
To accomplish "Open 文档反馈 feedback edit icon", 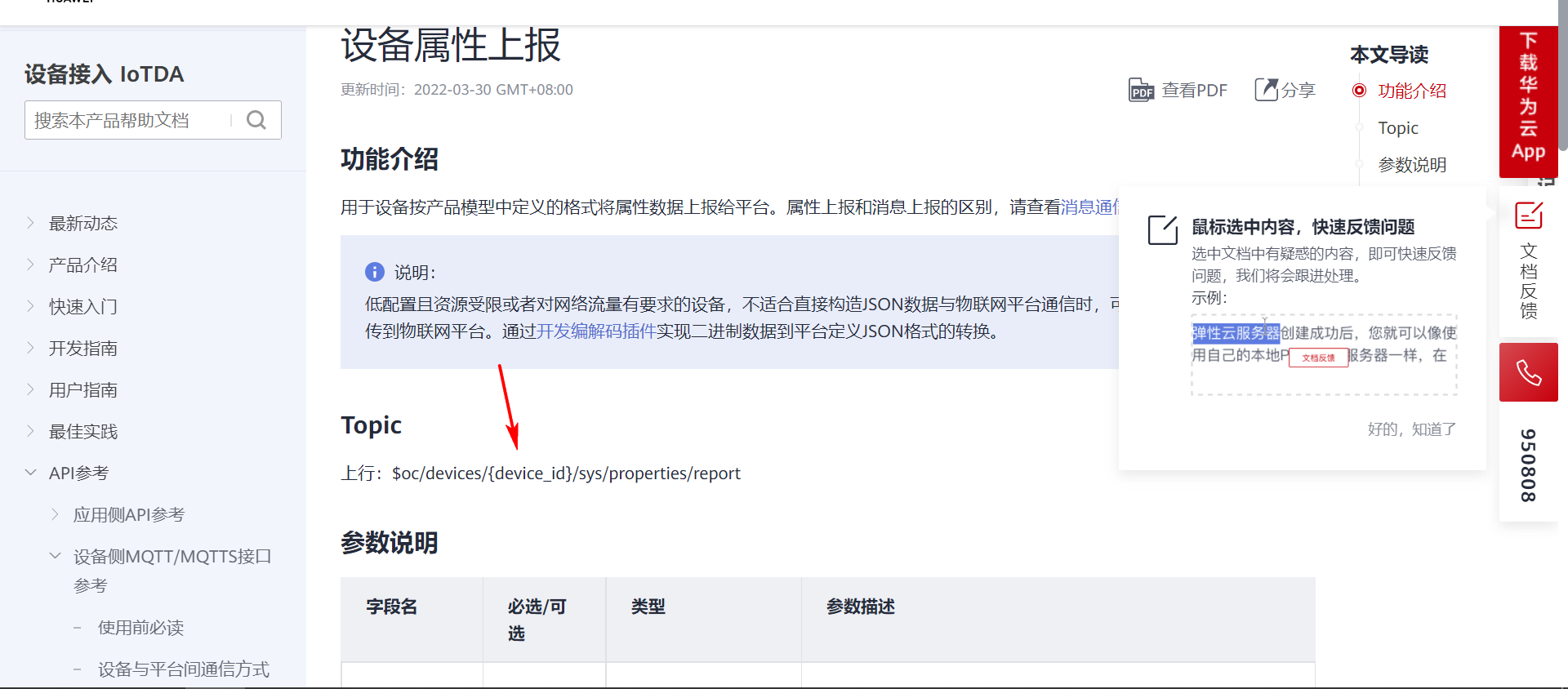I will pyautogui.click(x=1528, y=216).
